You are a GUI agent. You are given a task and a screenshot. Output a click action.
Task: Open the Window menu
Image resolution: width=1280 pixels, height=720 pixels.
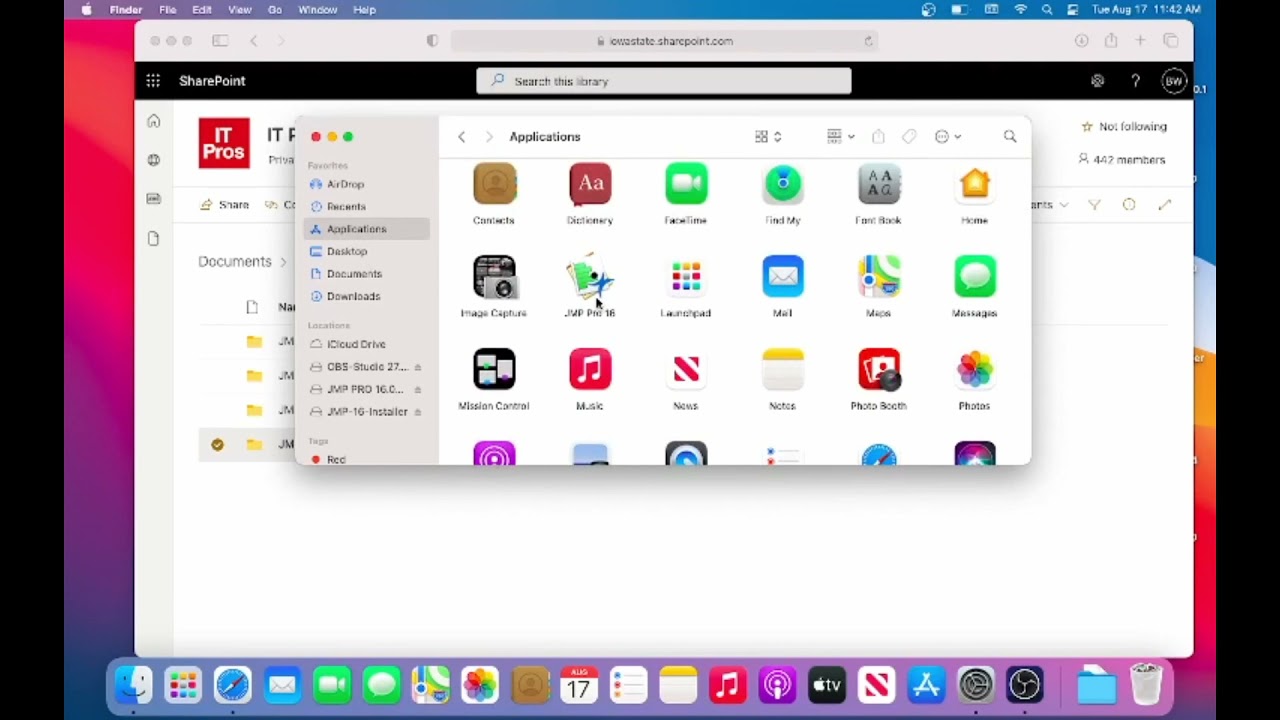[x=318, y=10]
